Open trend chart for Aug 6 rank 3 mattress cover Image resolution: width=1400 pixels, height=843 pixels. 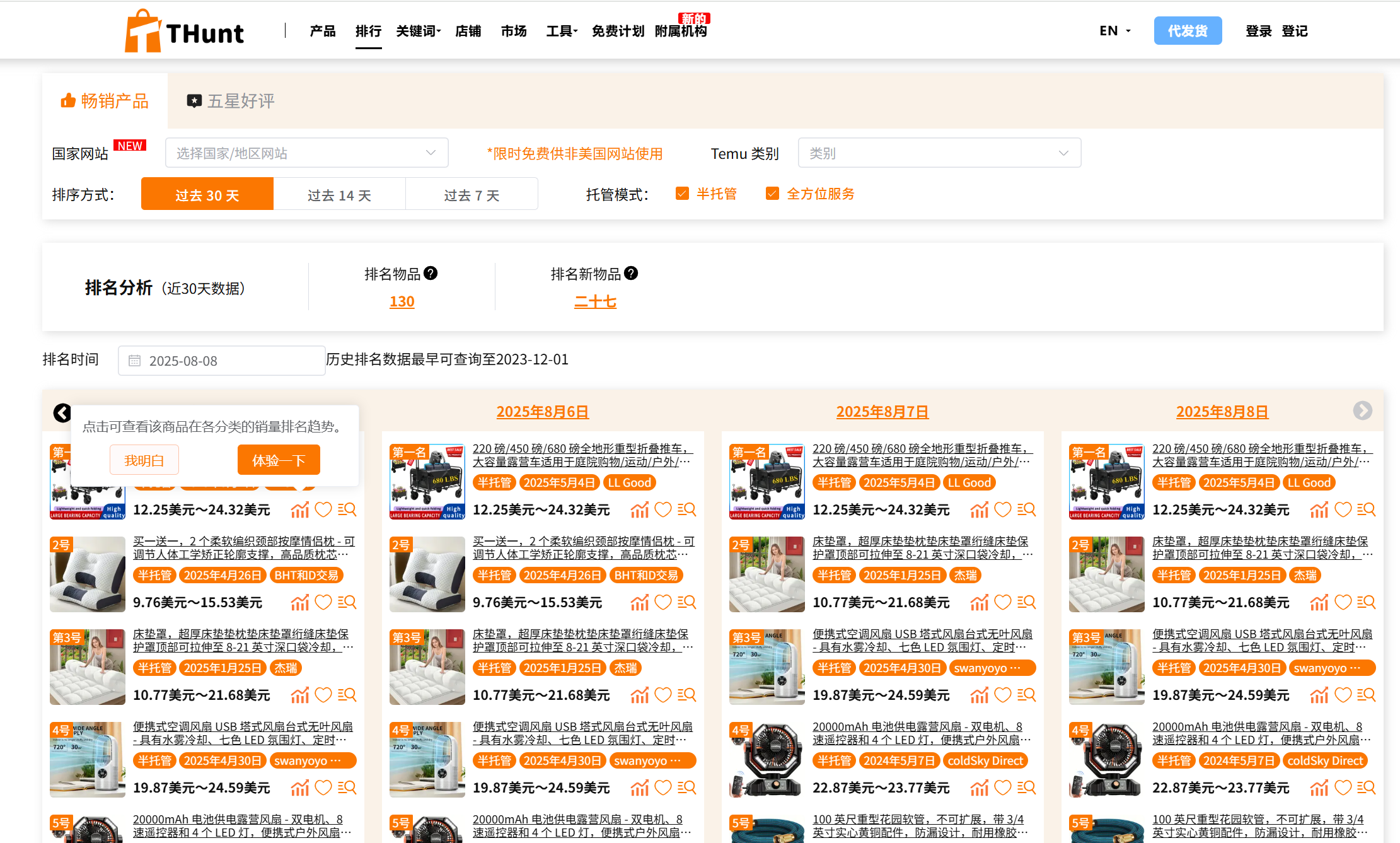(x=640, y=695)
